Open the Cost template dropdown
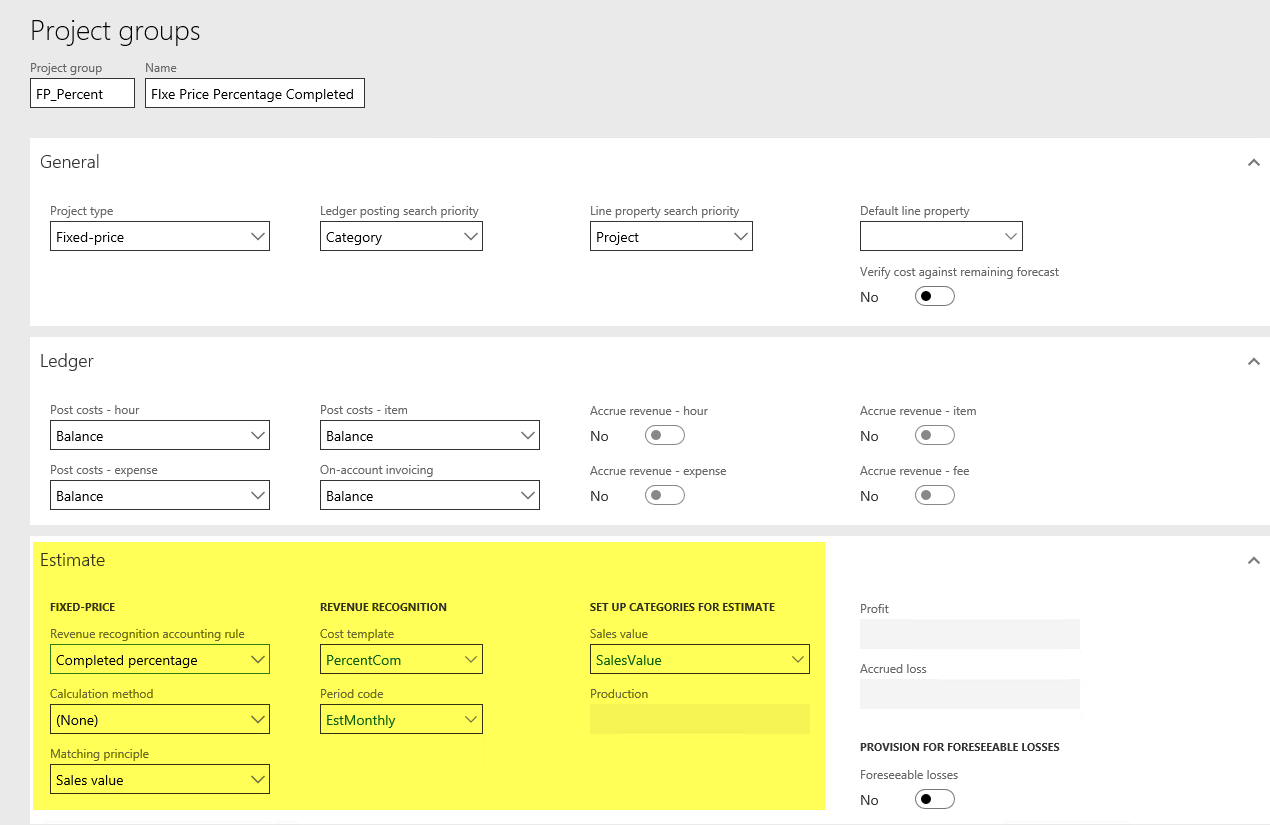 click(401, 660)
